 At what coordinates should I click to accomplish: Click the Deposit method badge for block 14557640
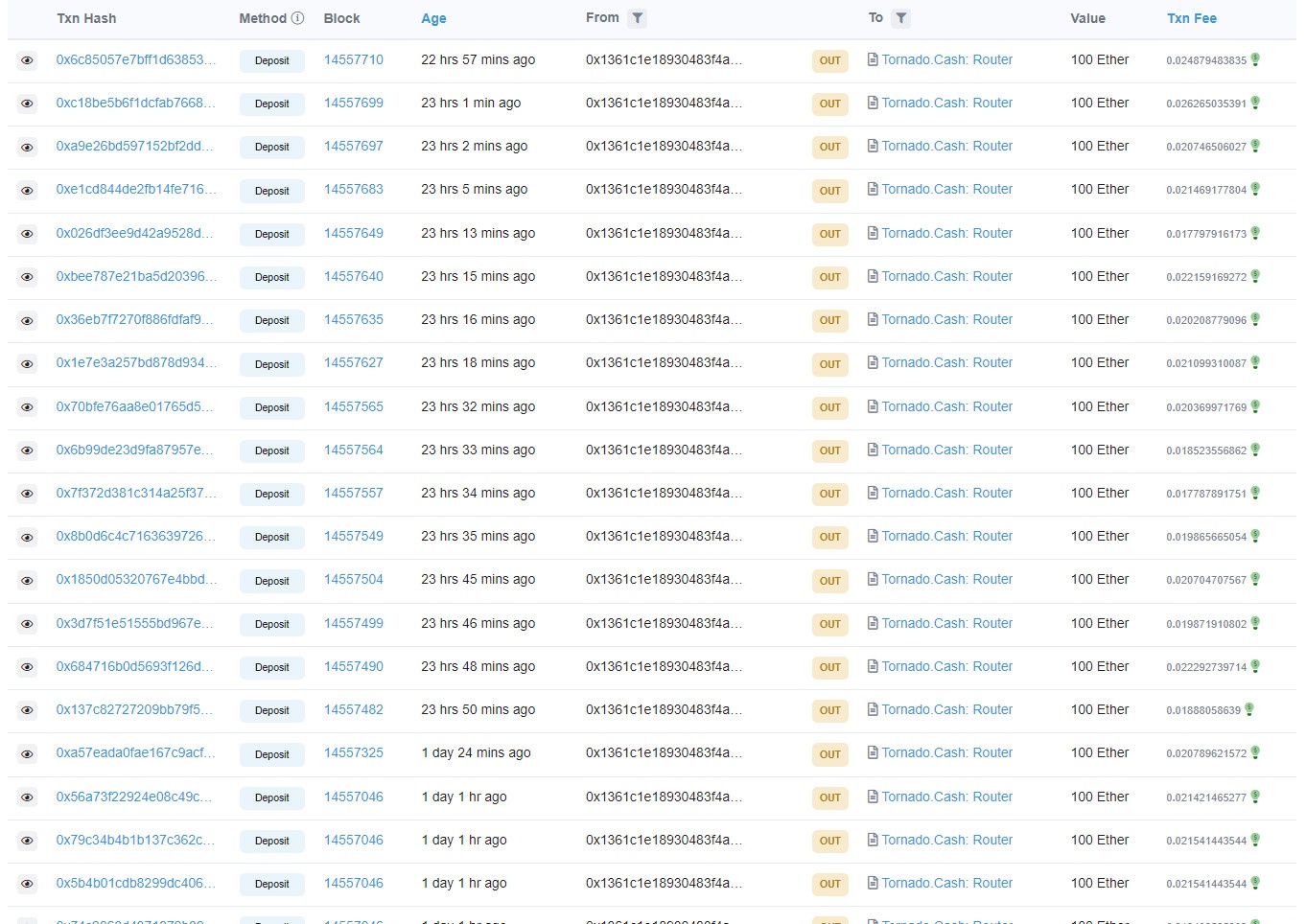271,277
